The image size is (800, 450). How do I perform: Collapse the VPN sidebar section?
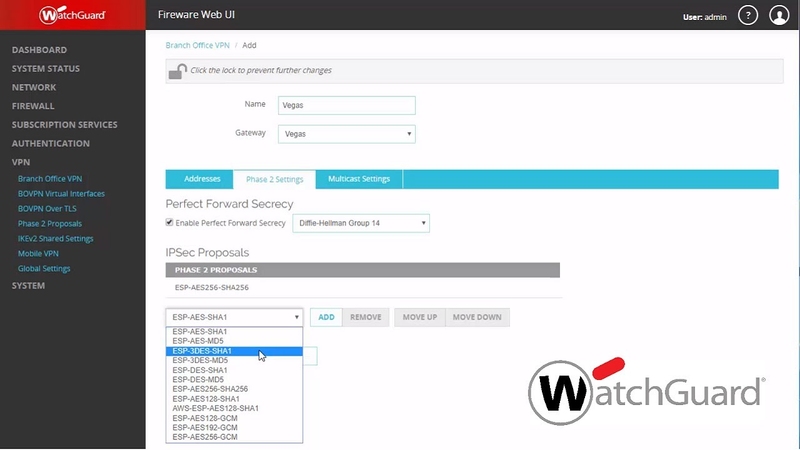click(21, 162)
